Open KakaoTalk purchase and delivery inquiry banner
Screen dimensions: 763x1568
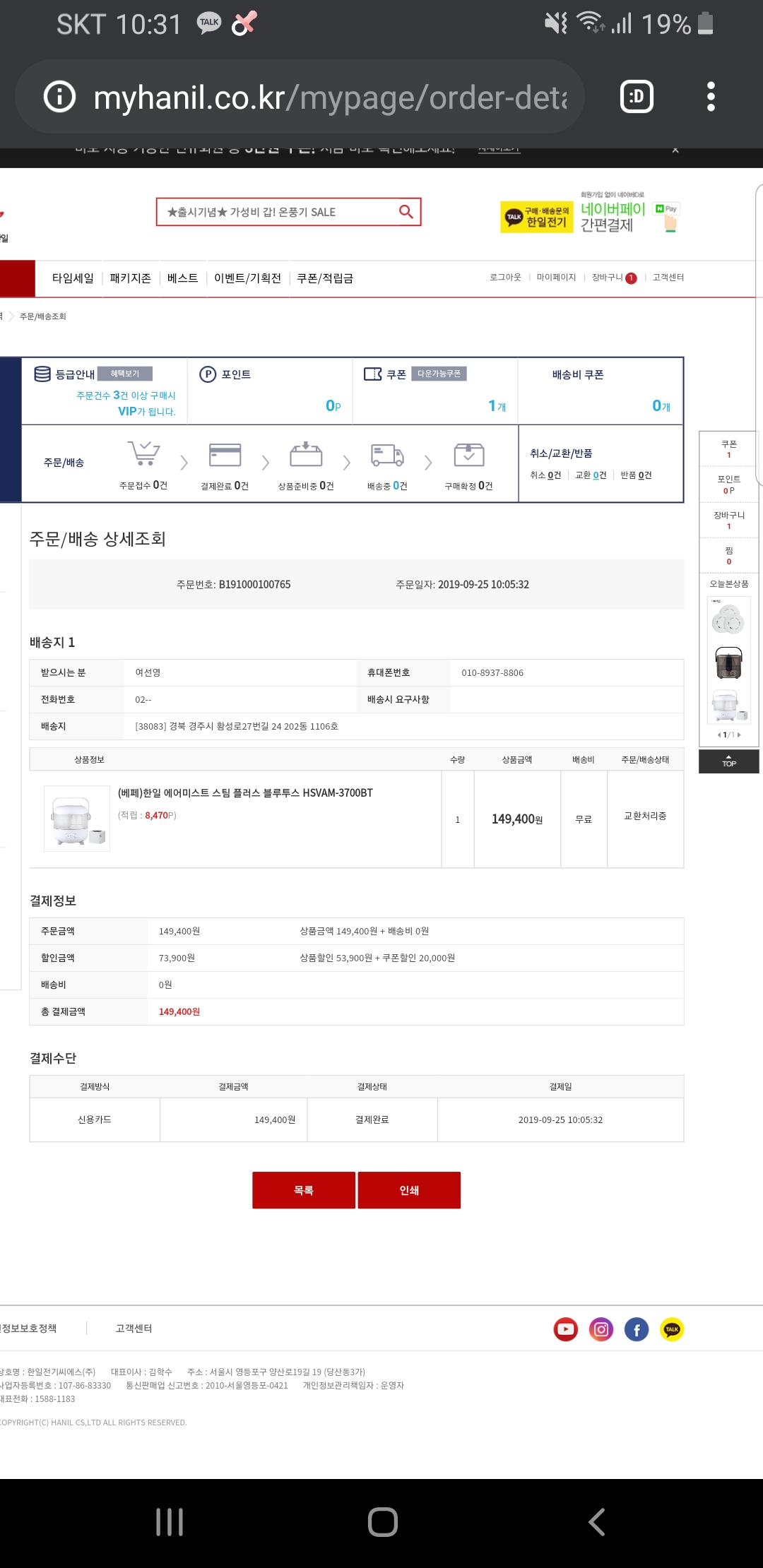click(537, 217)
